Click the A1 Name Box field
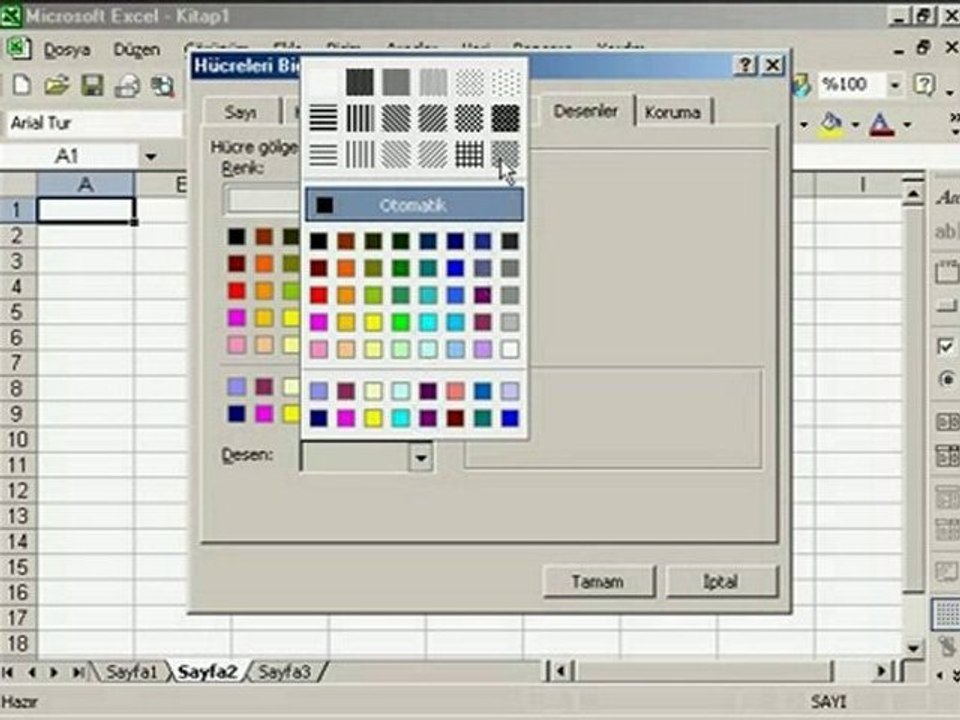 69,156
